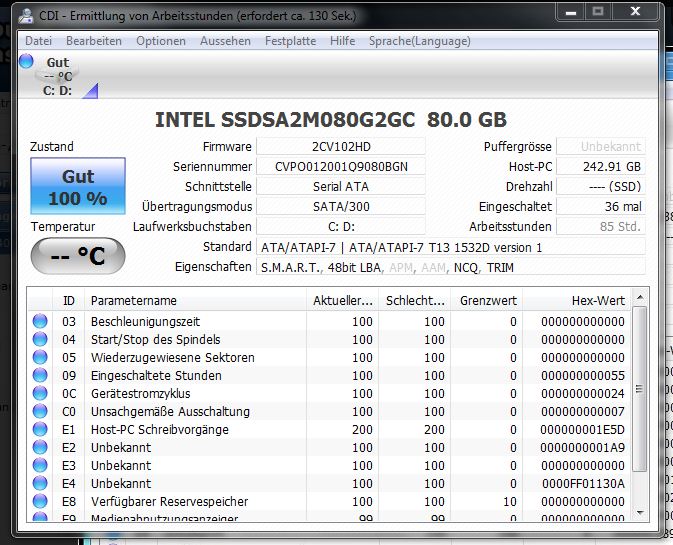
Task: Click the SMART list scrollbar thumb
Action: tap(640, 389)
